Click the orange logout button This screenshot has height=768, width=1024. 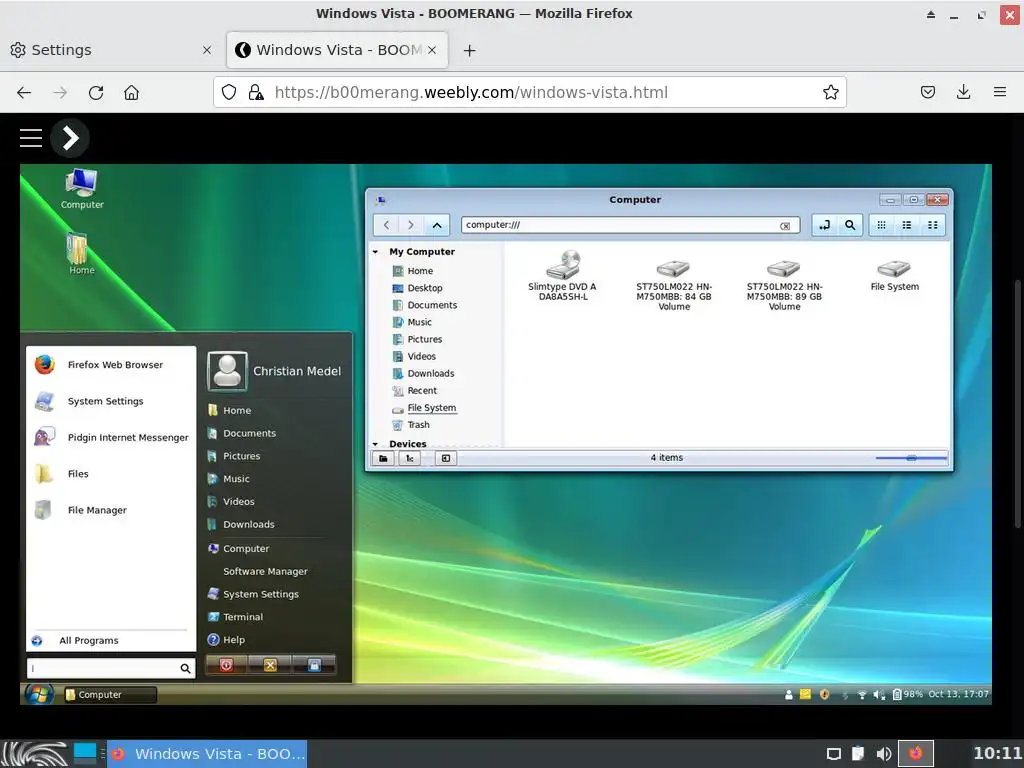click(270, 665)
